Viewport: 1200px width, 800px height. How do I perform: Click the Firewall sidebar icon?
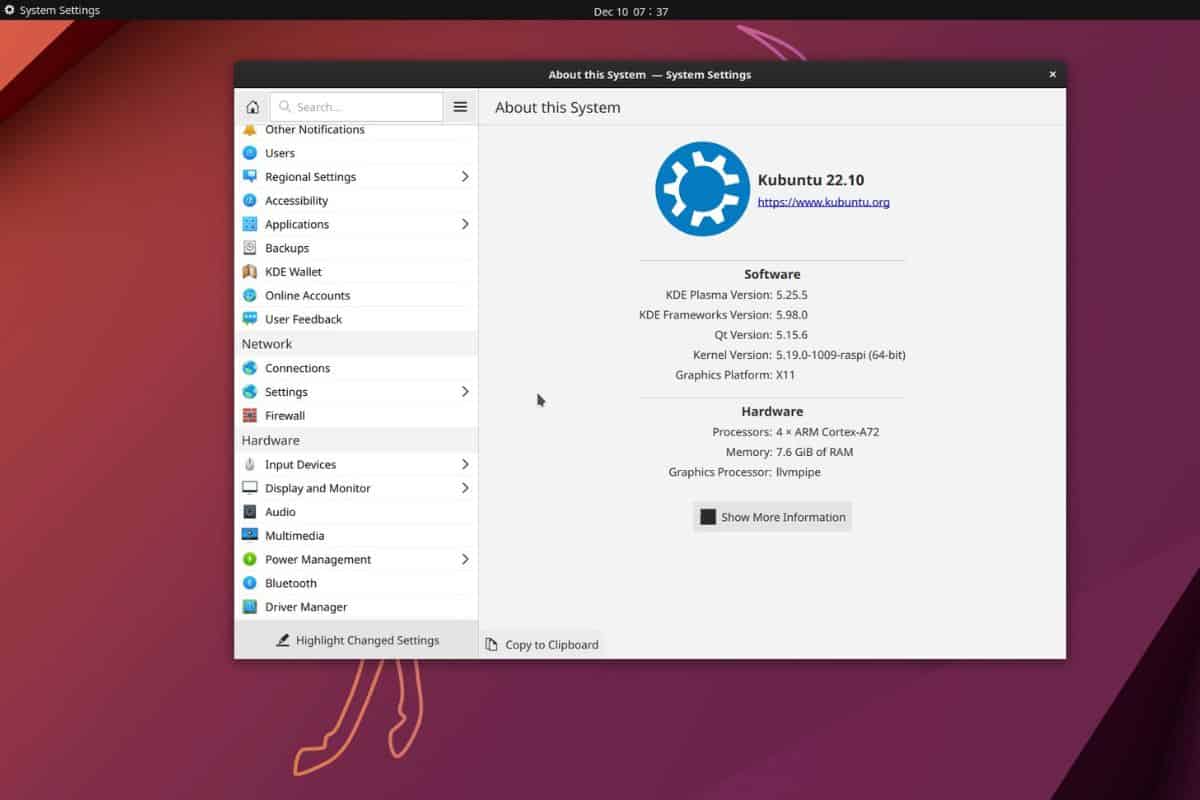coord(251,415)
